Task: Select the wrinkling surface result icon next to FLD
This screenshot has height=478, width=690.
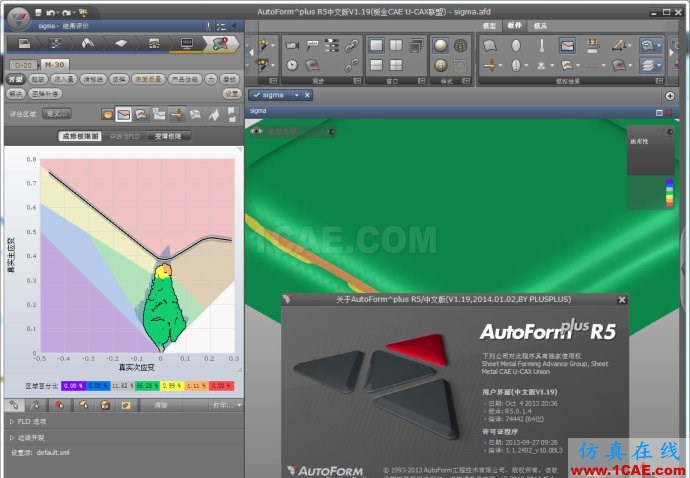Action: pos(141,114)
